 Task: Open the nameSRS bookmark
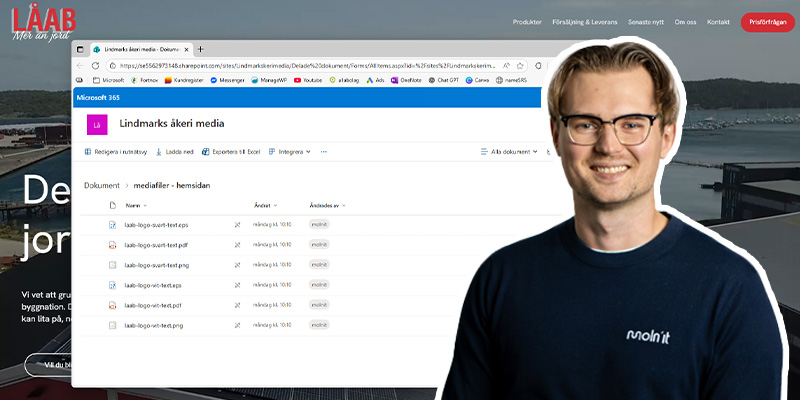pyautogui.click(x=511, y=80)
